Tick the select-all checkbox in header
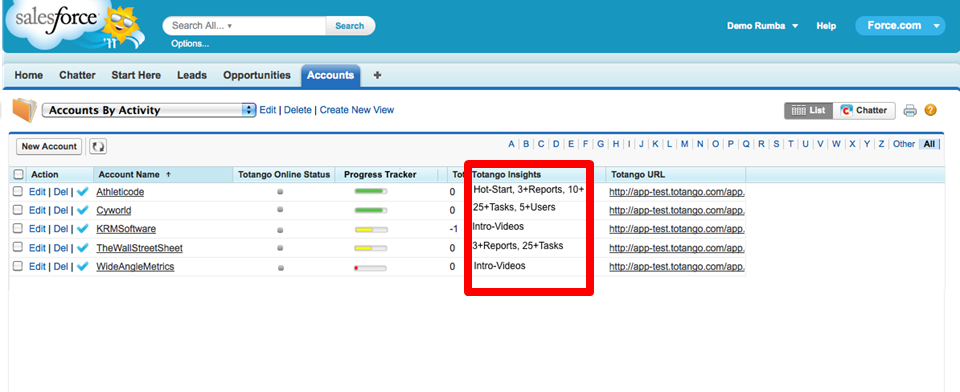This screenshot has width=960, height=392. coord(18,175)
